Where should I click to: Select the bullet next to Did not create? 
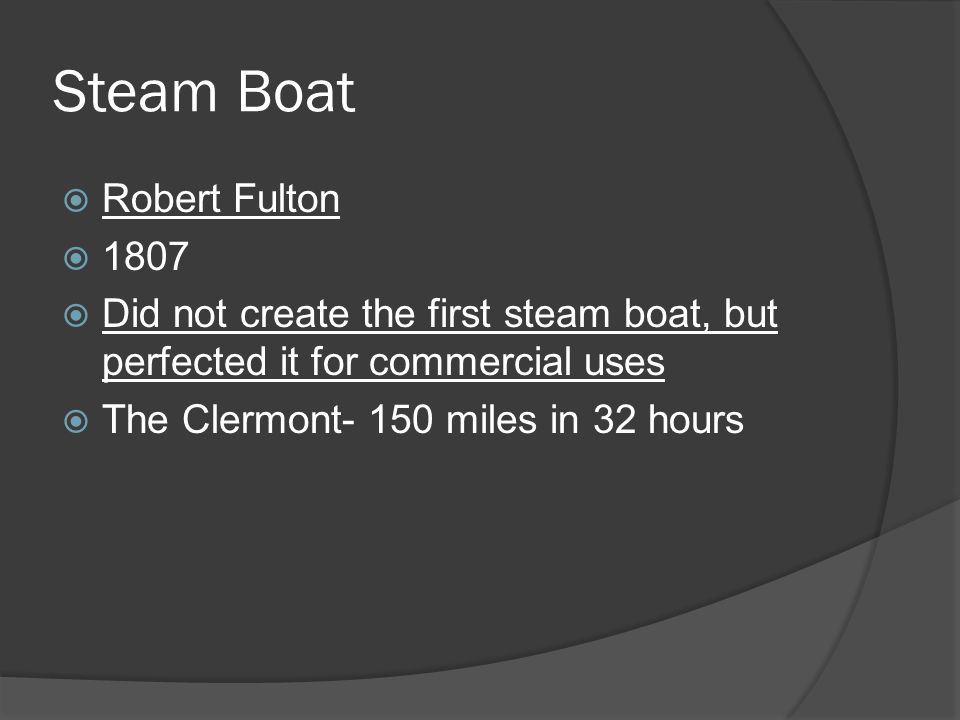point(76,315)
